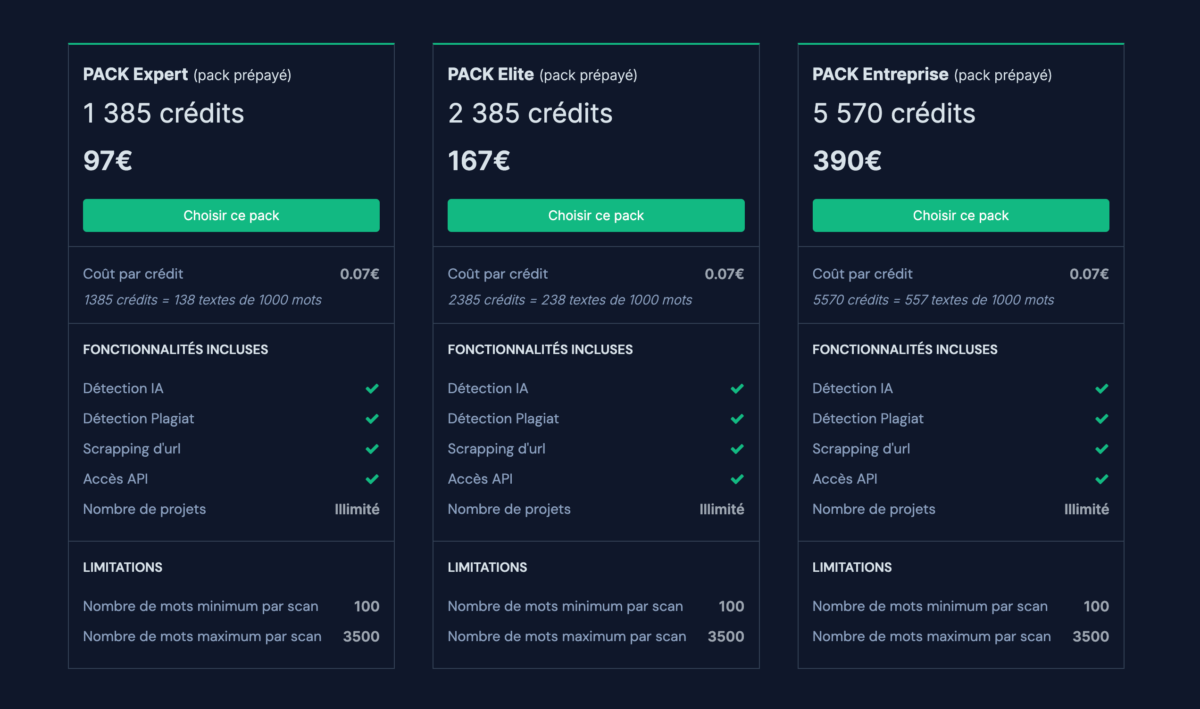Choose the PACK Elite plan

point(596,215)
